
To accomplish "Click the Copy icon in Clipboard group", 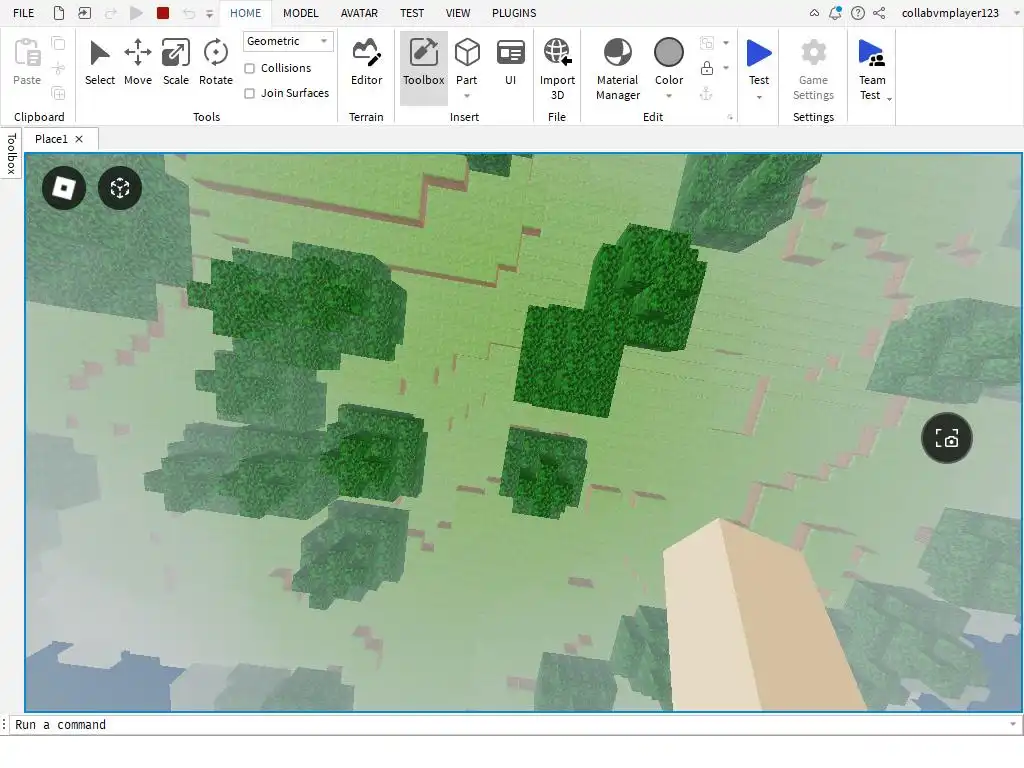I will (58, 44).
